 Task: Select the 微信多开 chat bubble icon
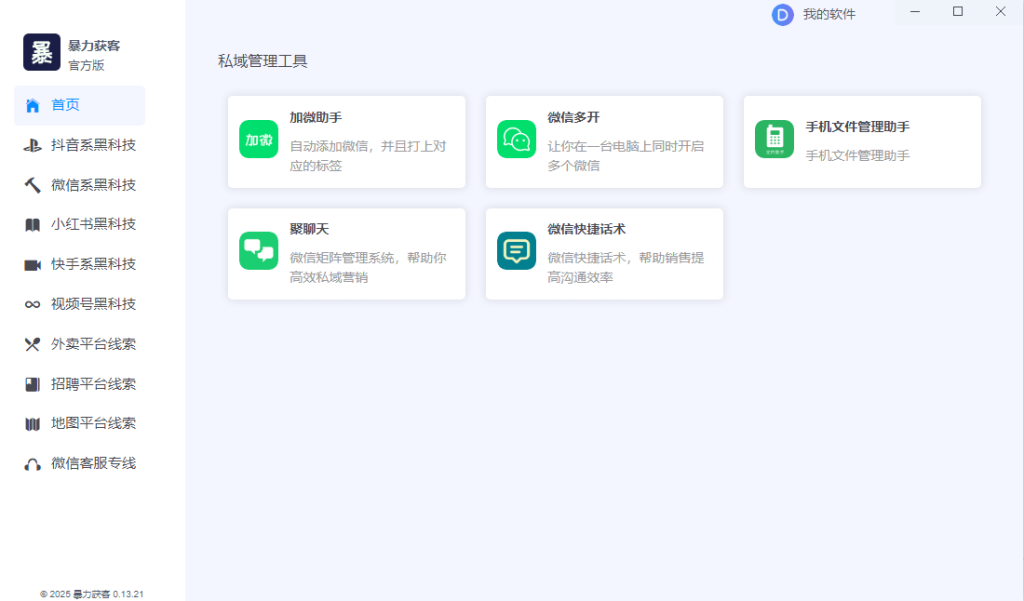pyautogui.click(x=515, y=138)
